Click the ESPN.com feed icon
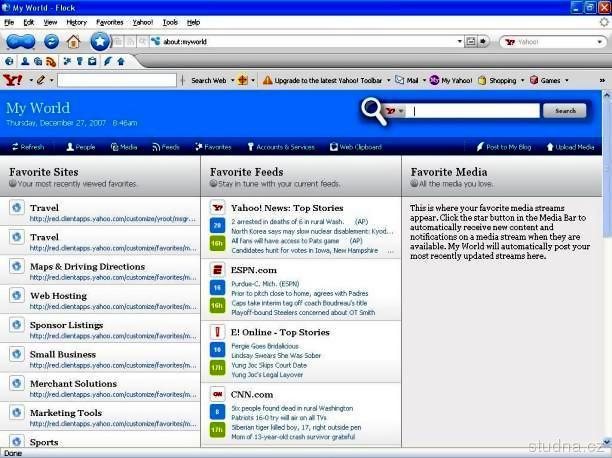The width and height of the screenshot is (612, 458). coord(218,270)
